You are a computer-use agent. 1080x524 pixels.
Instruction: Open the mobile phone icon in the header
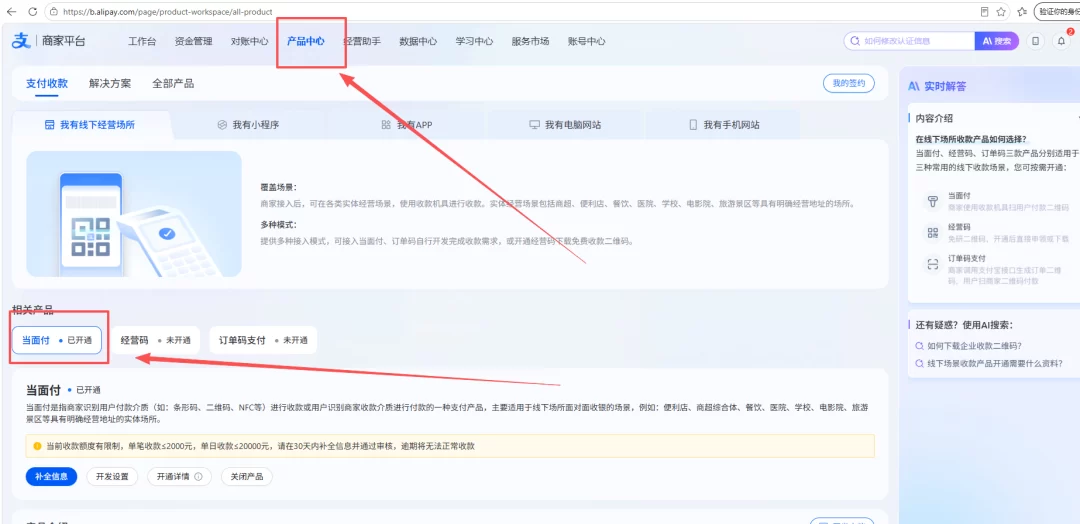[1035, 41]
